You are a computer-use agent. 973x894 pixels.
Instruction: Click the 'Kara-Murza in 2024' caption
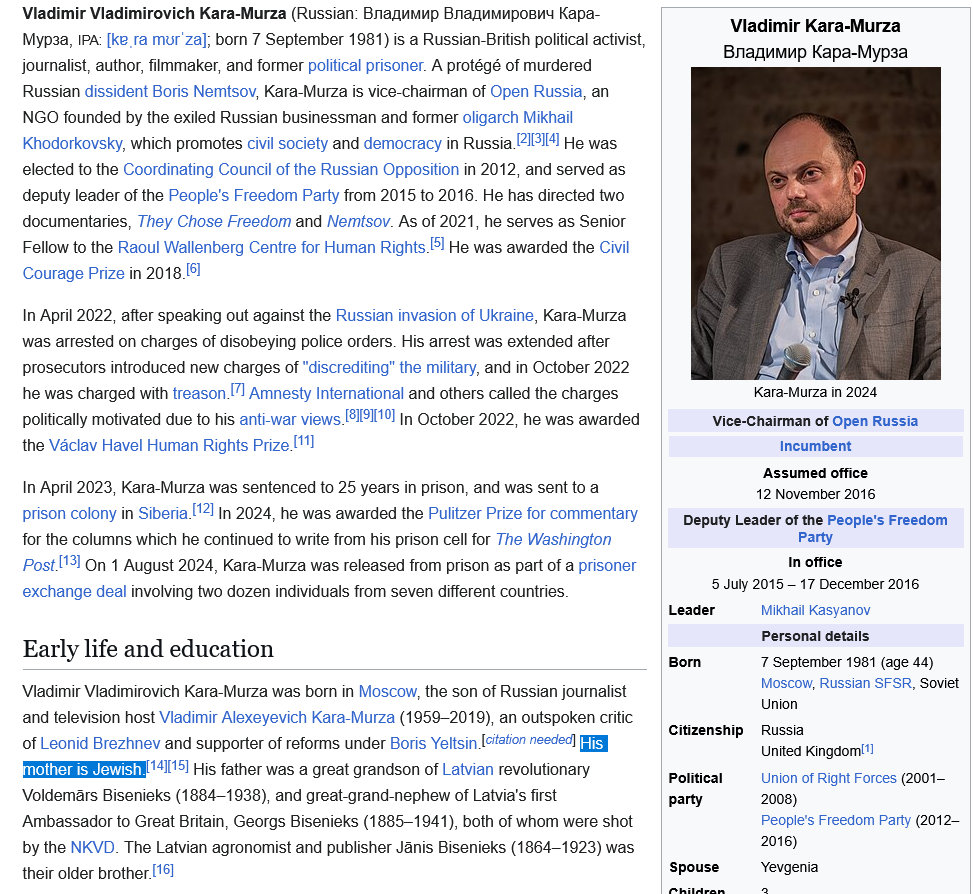coord(815,393)
